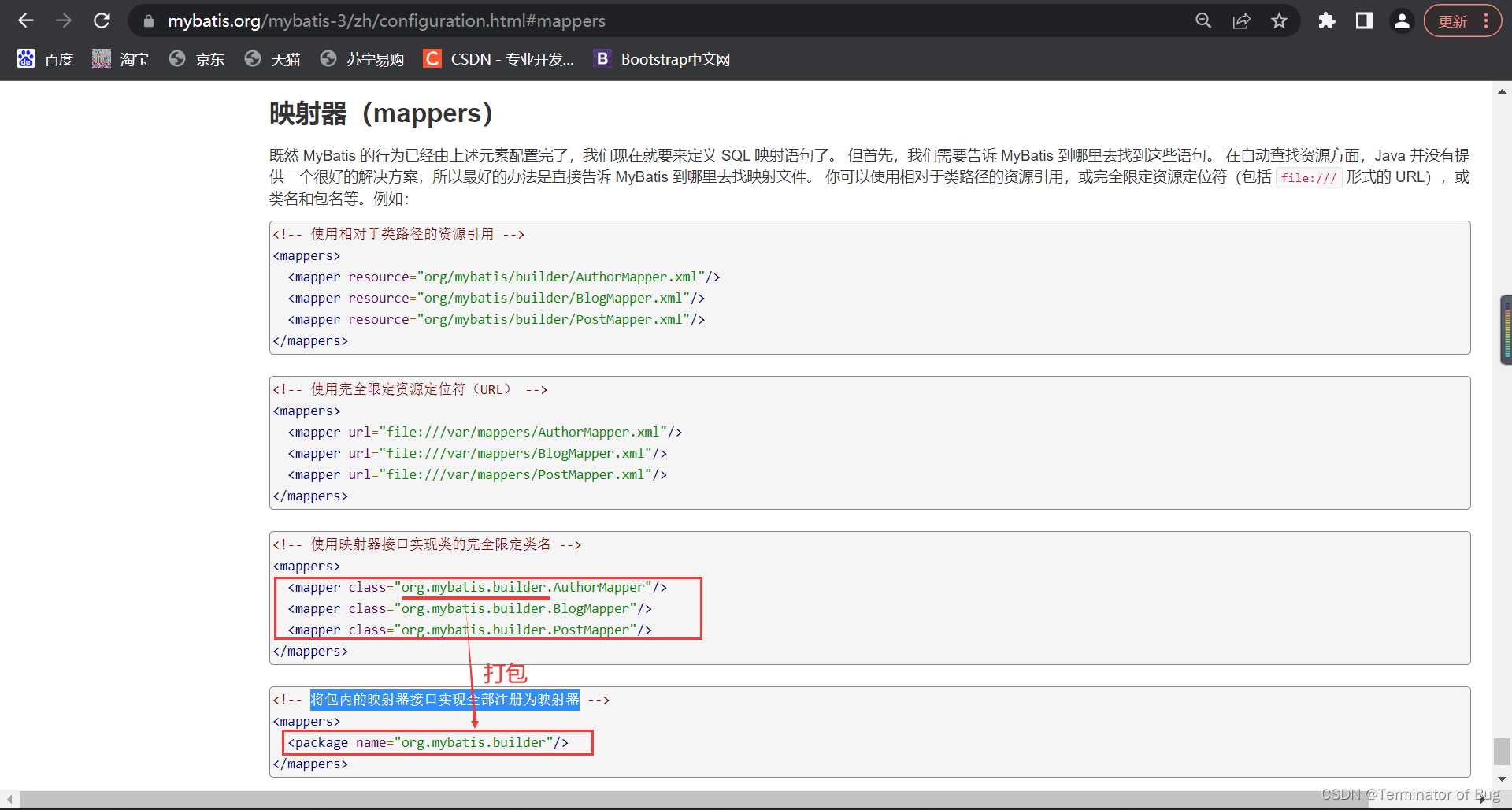View site security lock info
The width and height of the screenshot is (1512, 810).
(x=148, y=21)
